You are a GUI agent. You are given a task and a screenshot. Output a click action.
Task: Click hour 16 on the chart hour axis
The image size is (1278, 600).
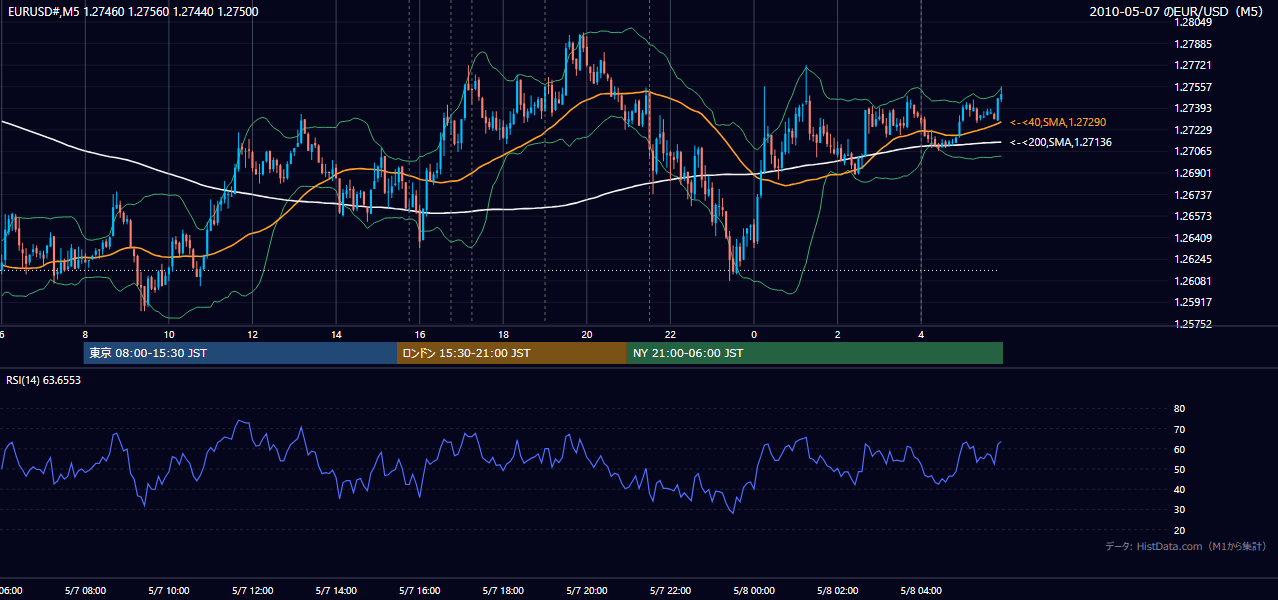[x=420, y=334]
